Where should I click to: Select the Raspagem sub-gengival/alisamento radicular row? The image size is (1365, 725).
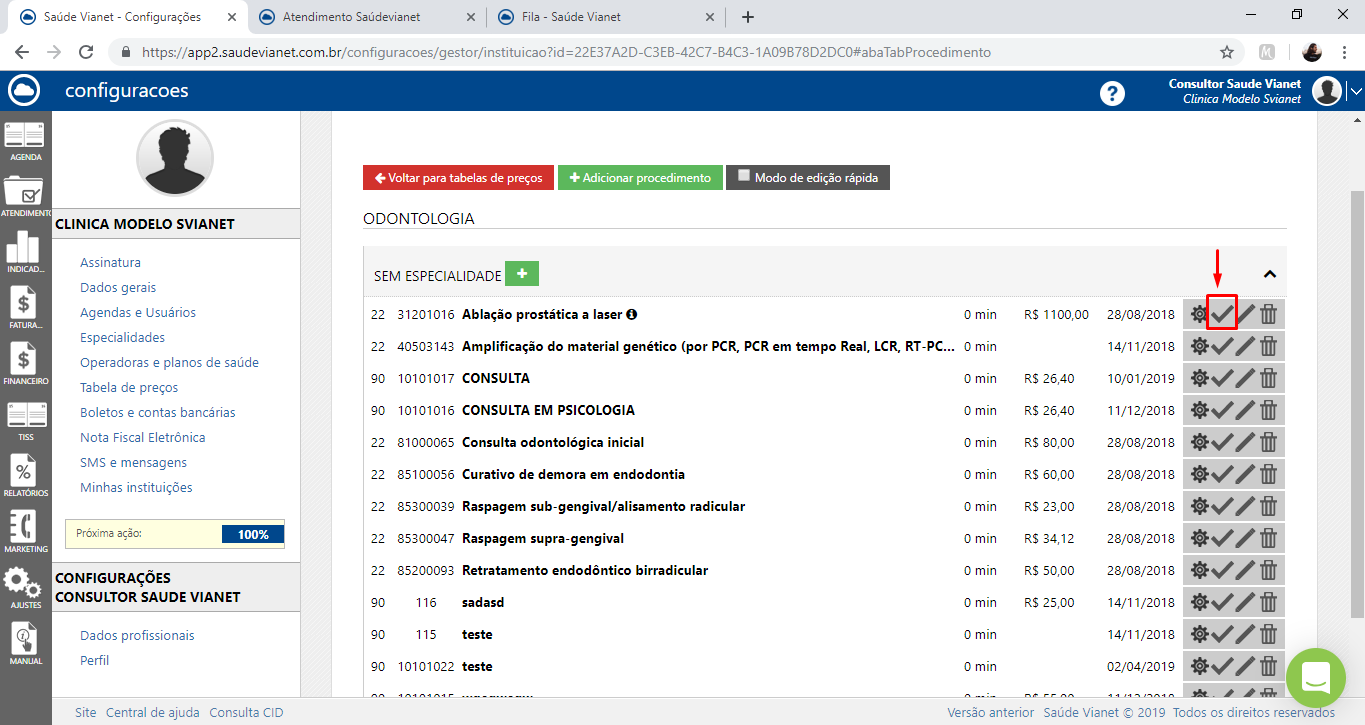(825, 507)
